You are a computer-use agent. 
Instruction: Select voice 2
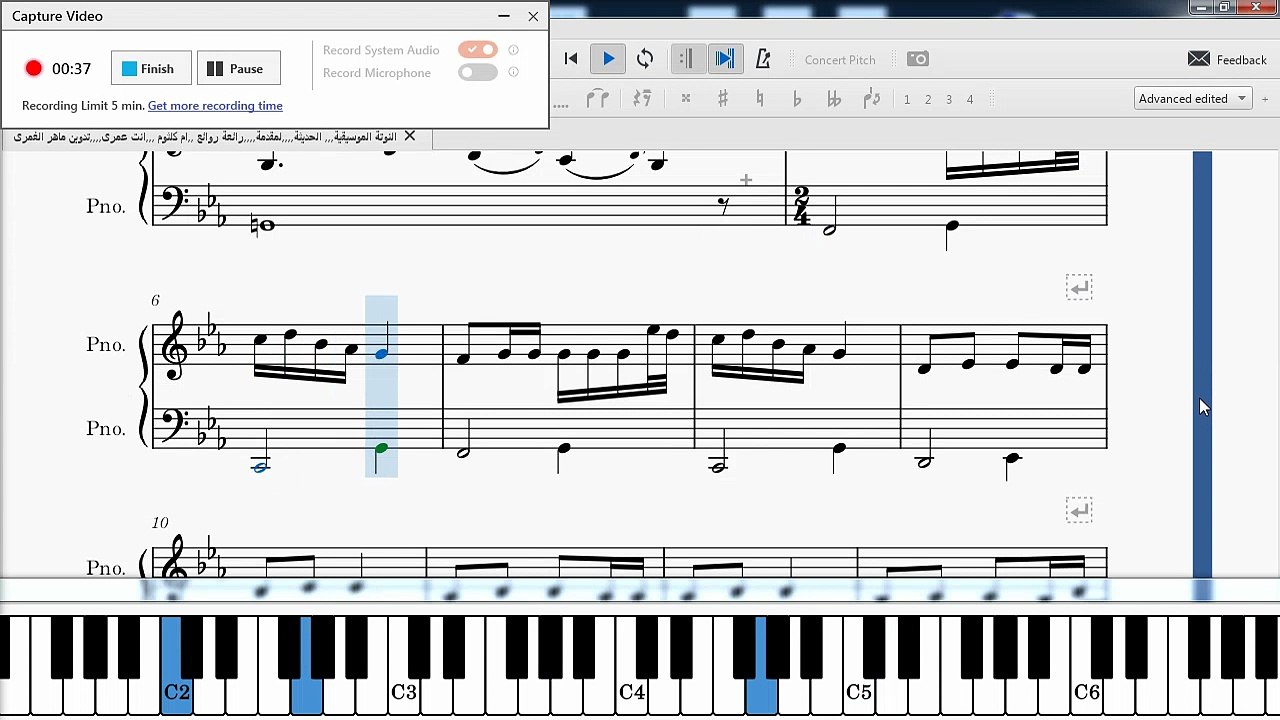click(x=928, y=99)
